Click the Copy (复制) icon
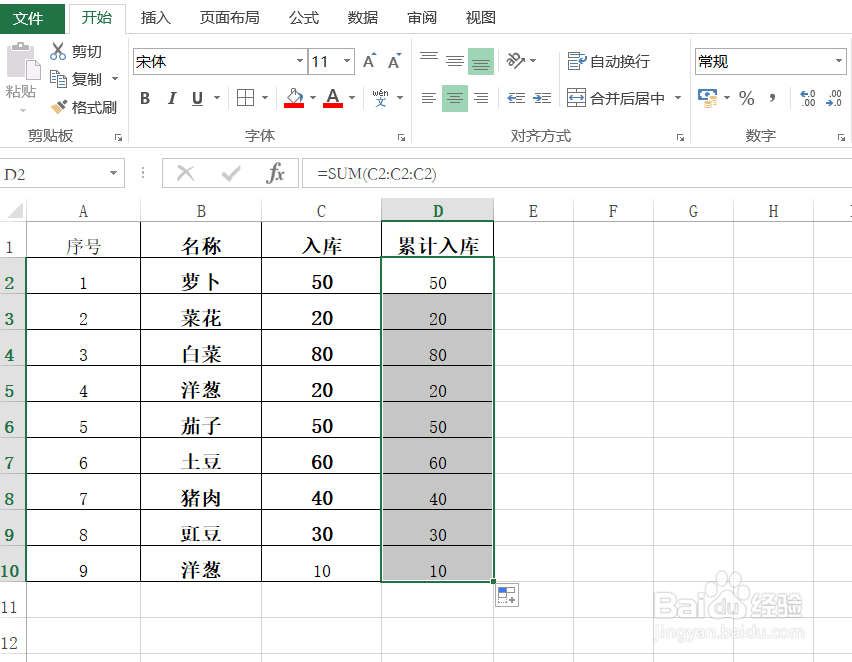Screen dimensions: 852x662 tap(58, 79)
